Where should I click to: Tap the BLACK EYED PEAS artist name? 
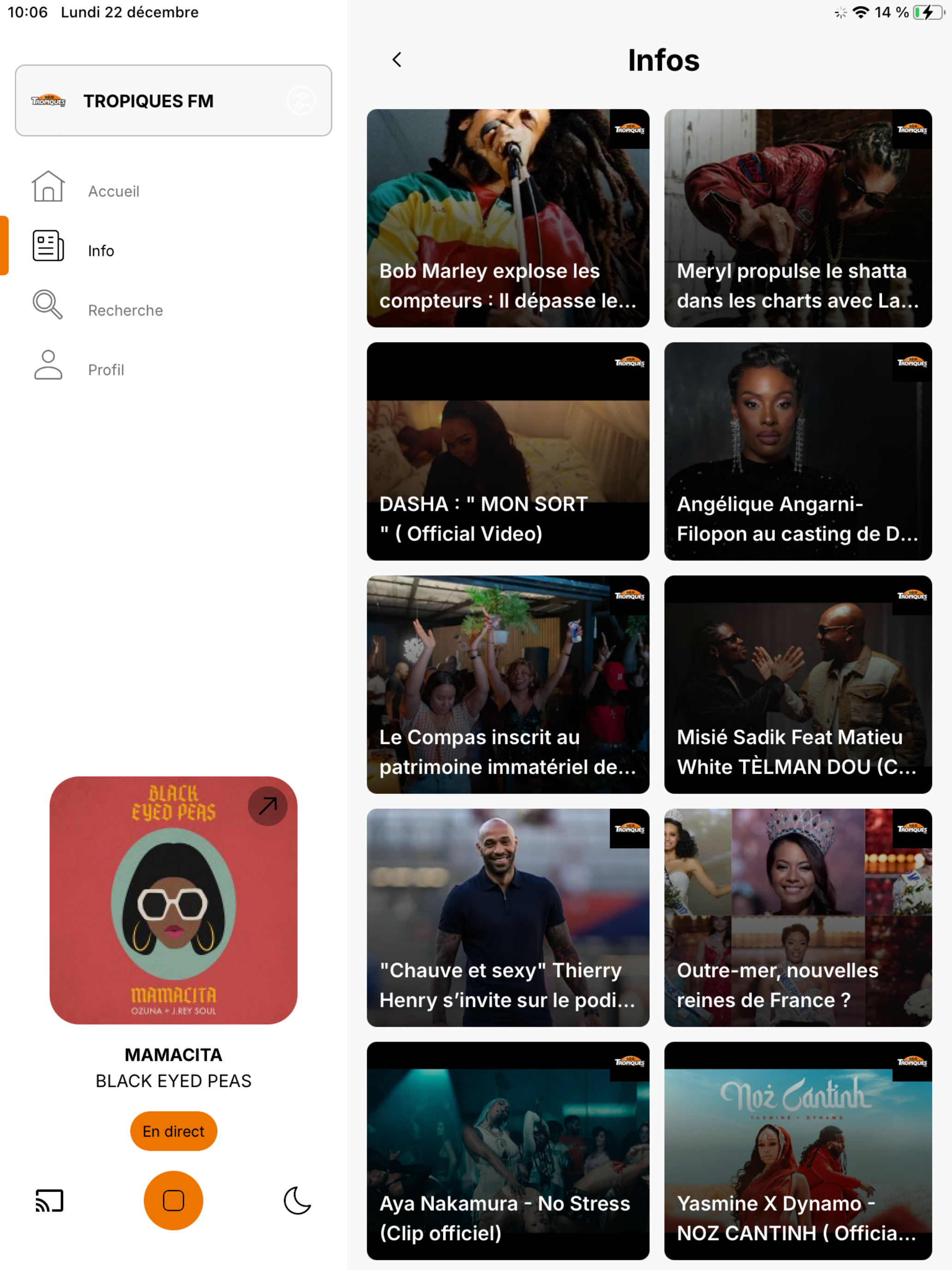pos(173,1081)
